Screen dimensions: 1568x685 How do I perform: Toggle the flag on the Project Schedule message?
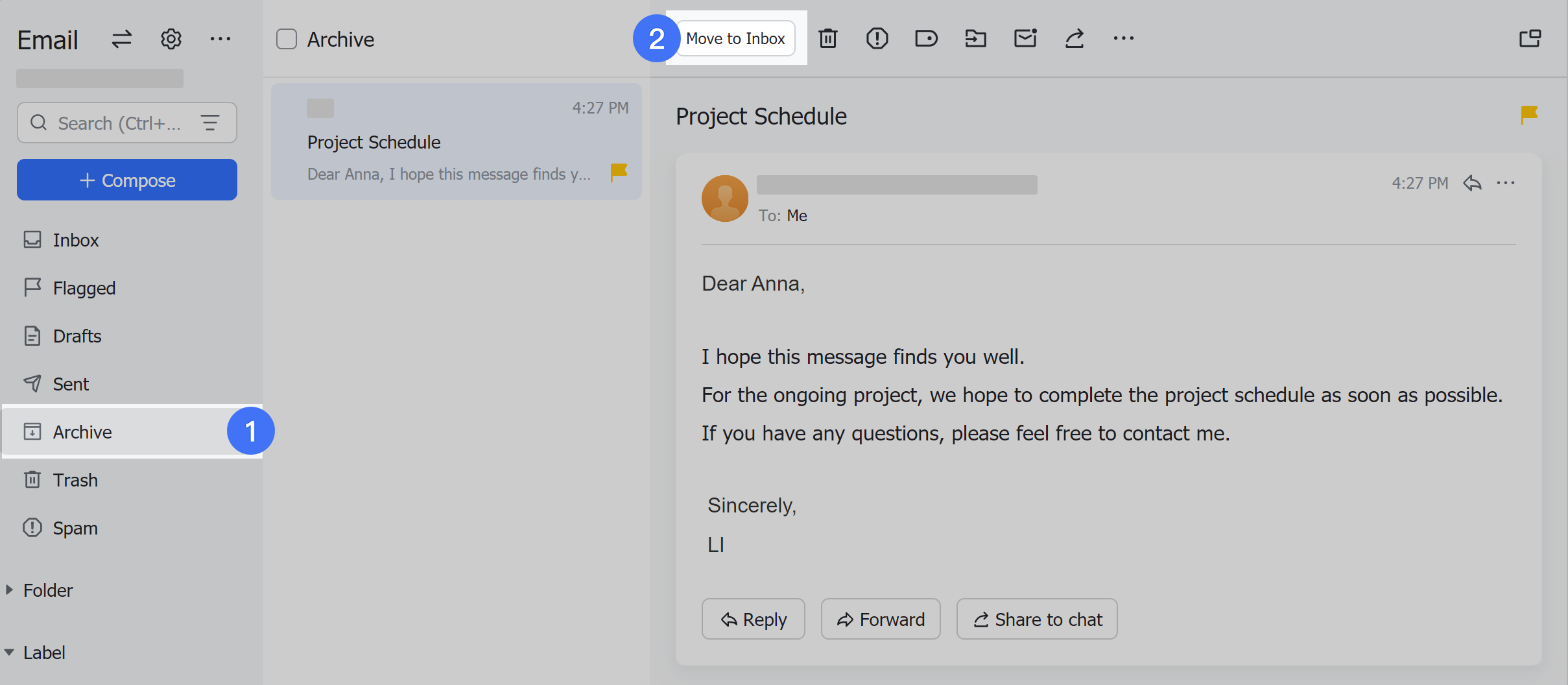(1528, 114)
